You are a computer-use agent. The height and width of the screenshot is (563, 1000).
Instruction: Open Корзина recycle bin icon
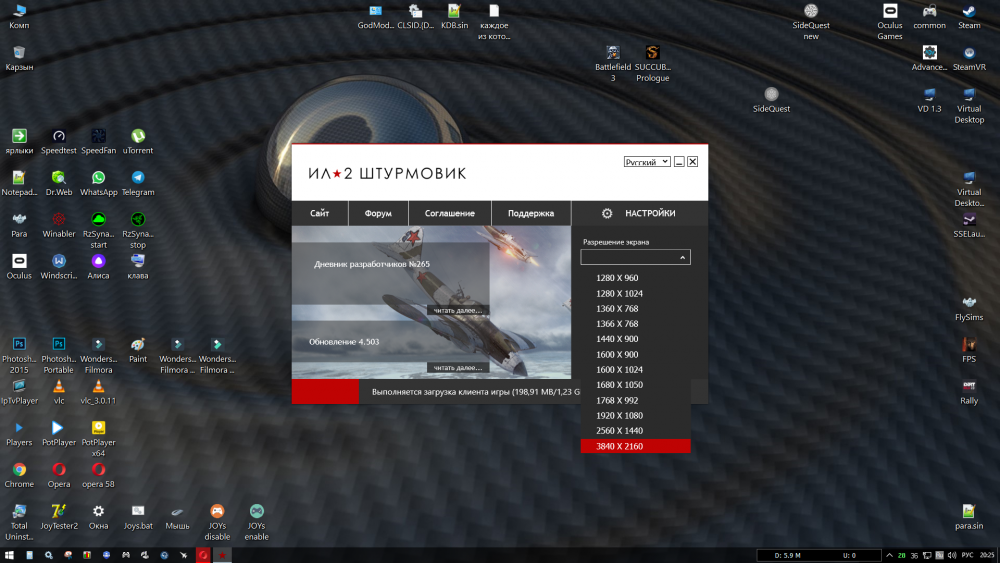[19, 58]
